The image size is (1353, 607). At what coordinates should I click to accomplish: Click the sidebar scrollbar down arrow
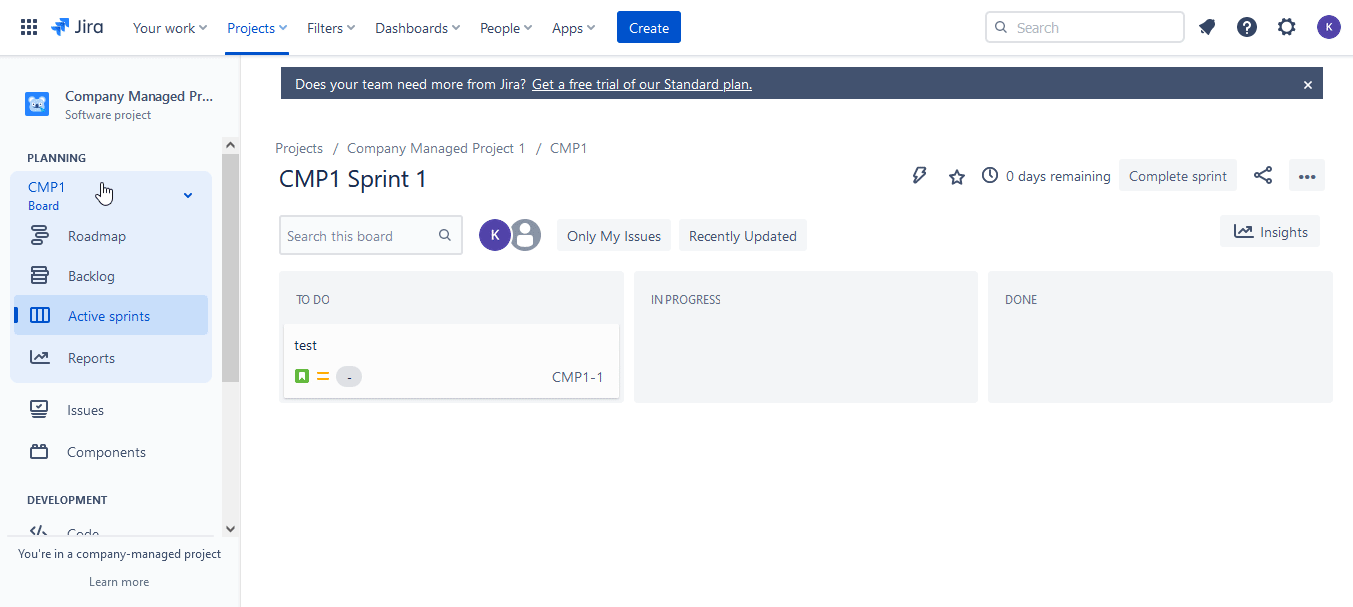230,529
